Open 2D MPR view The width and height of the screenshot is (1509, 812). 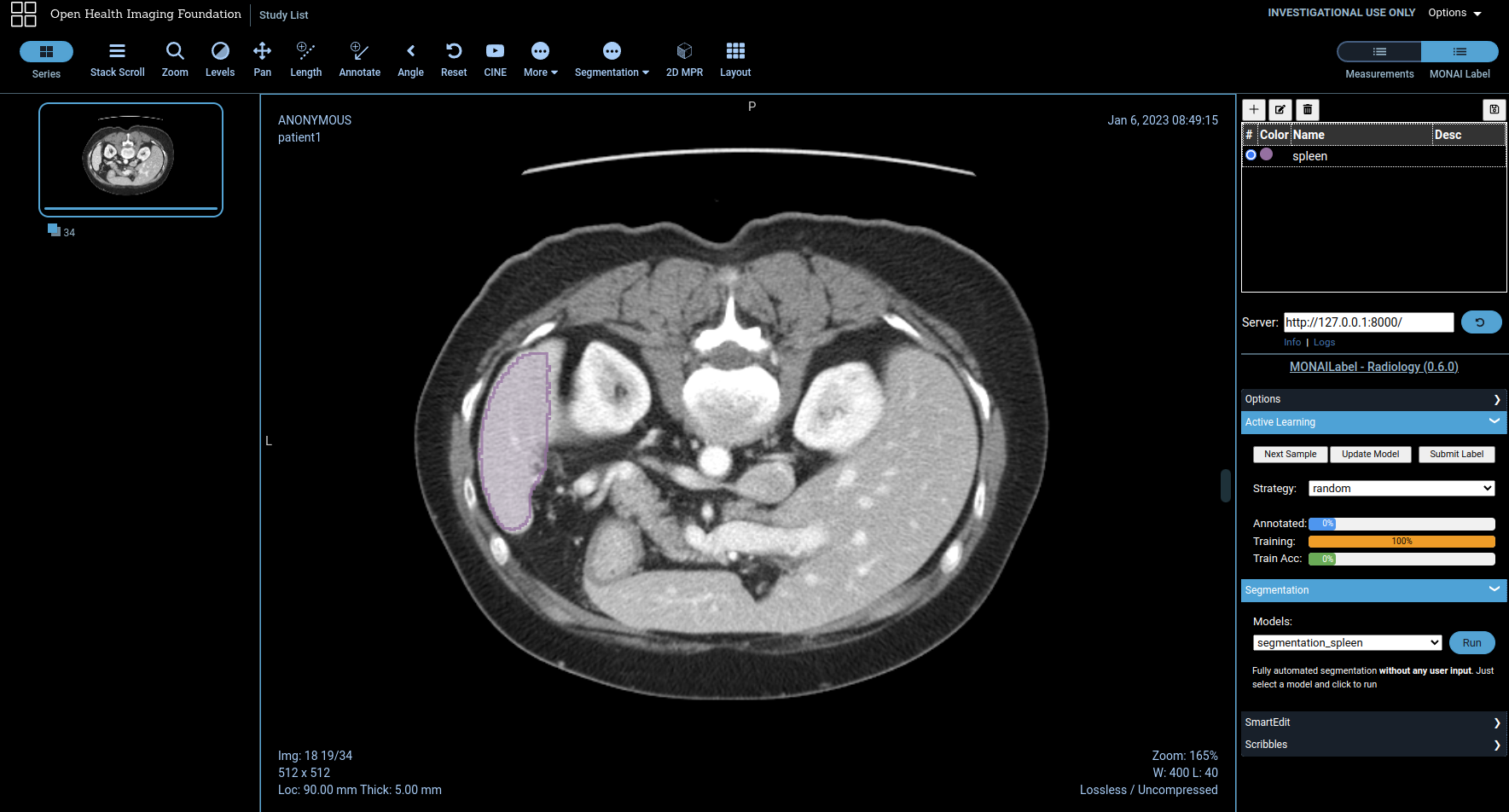tap(684, 60)
